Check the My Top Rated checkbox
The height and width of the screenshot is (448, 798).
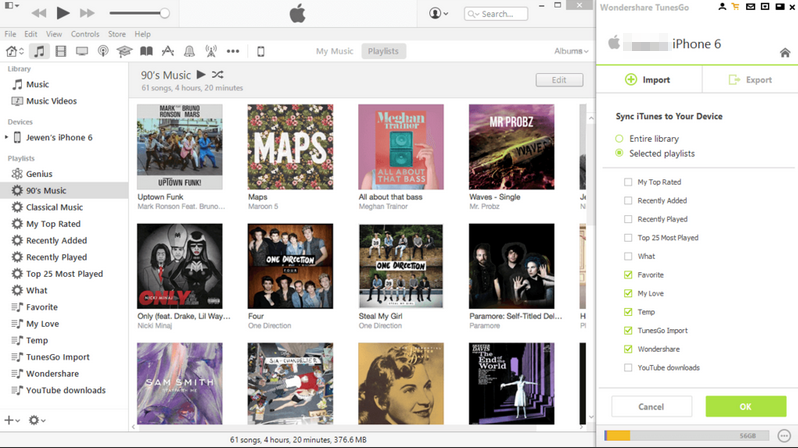[x=628, y=182]
